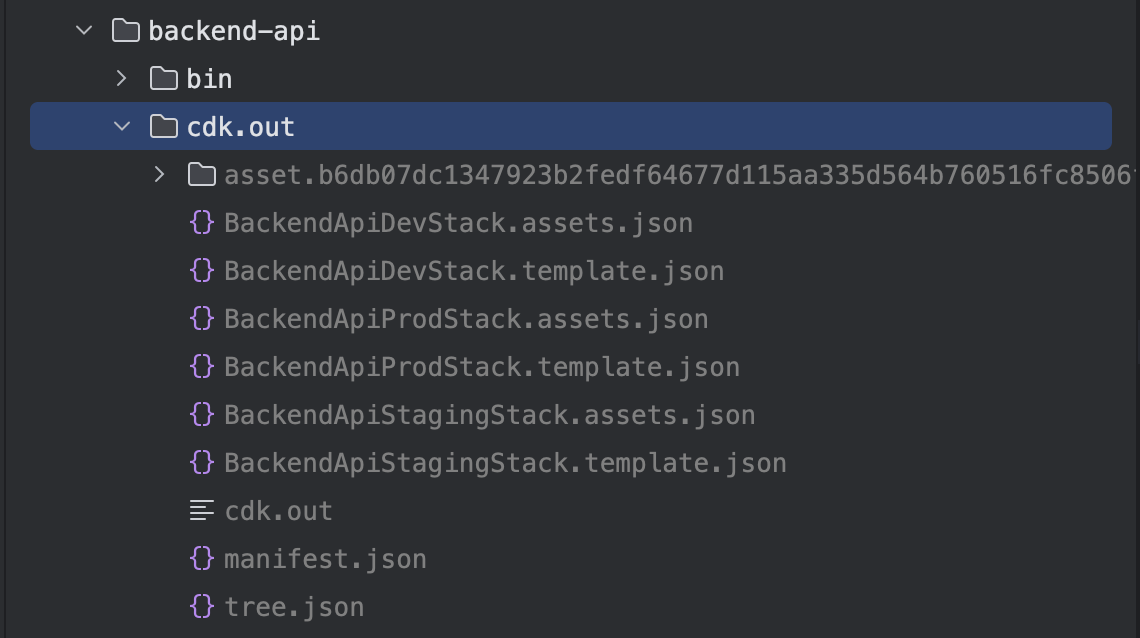Click the JSON icon next to BackendApiProdStack.assets.json

[203, 319]
